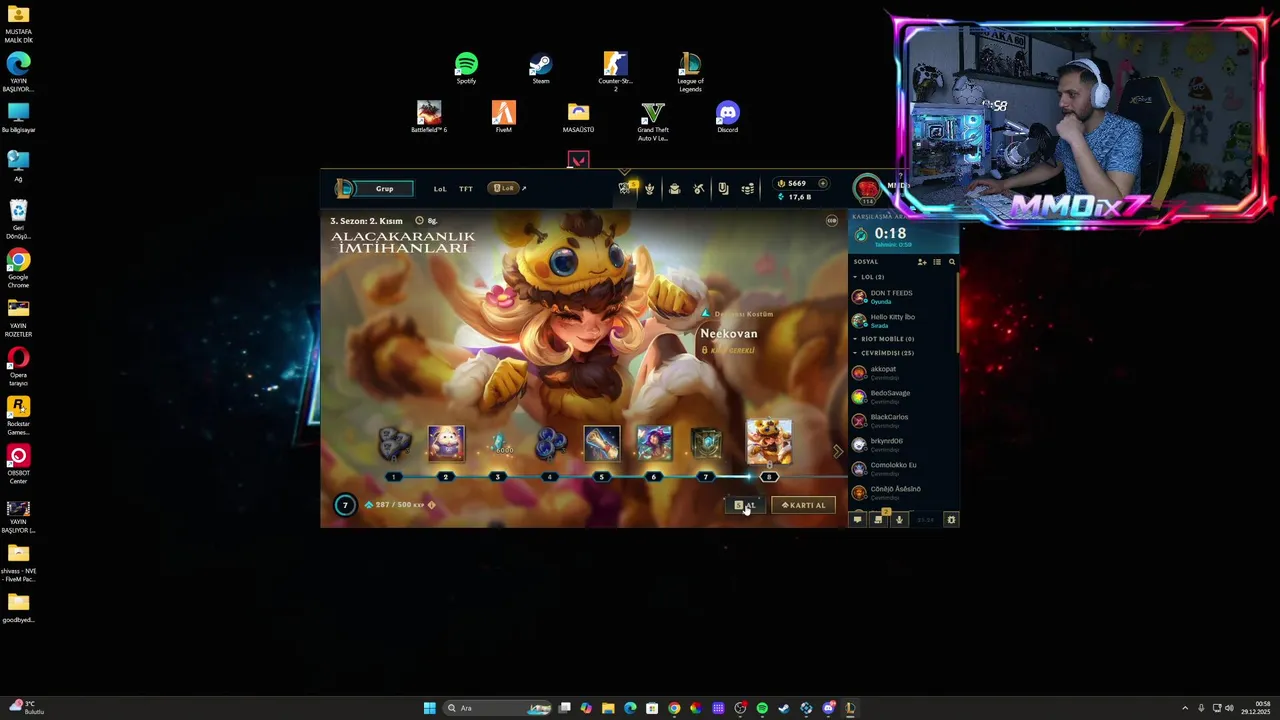Image resolution: width=1280 pixels, height=720 pixels.
Task: Open friend DON T FEEDS in list
Action: (903, 297)
